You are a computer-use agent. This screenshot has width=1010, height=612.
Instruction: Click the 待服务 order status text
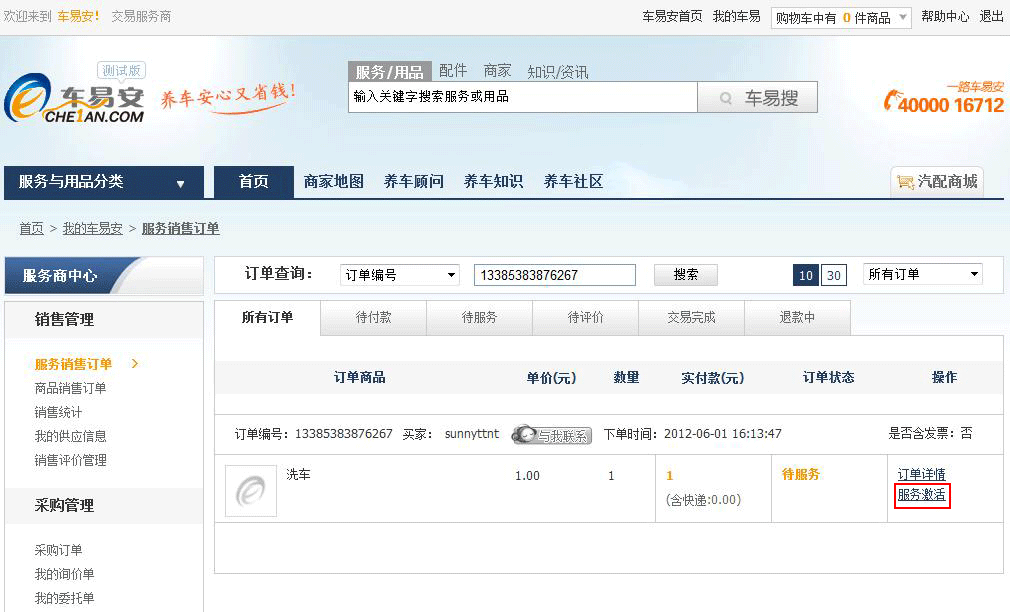(x=801, y=475)
